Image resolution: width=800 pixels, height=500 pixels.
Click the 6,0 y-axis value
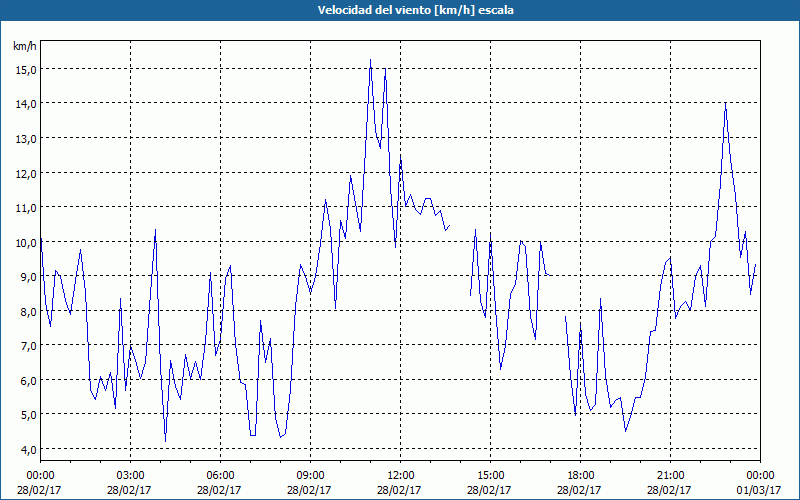coord(28,380)
